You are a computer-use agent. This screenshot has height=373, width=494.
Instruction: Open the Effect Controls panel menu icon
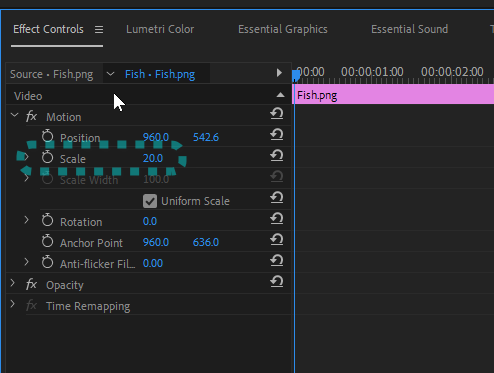99,30
